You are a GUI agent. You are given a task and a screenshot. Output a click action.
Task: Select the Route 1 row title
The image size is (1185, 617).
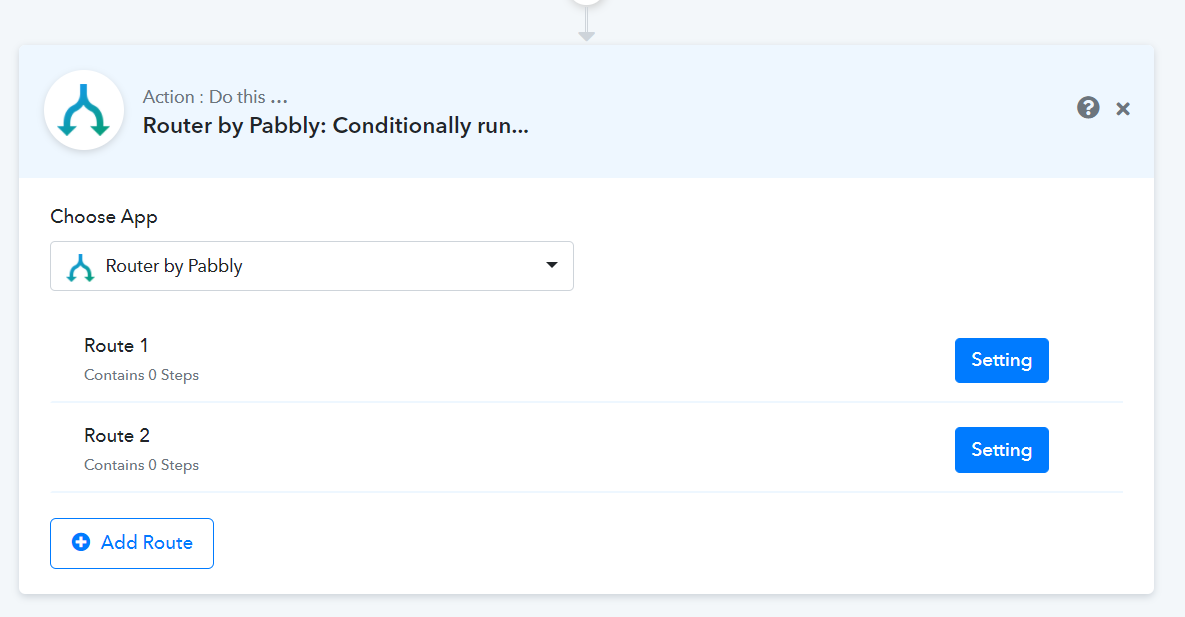coord(116,346)
